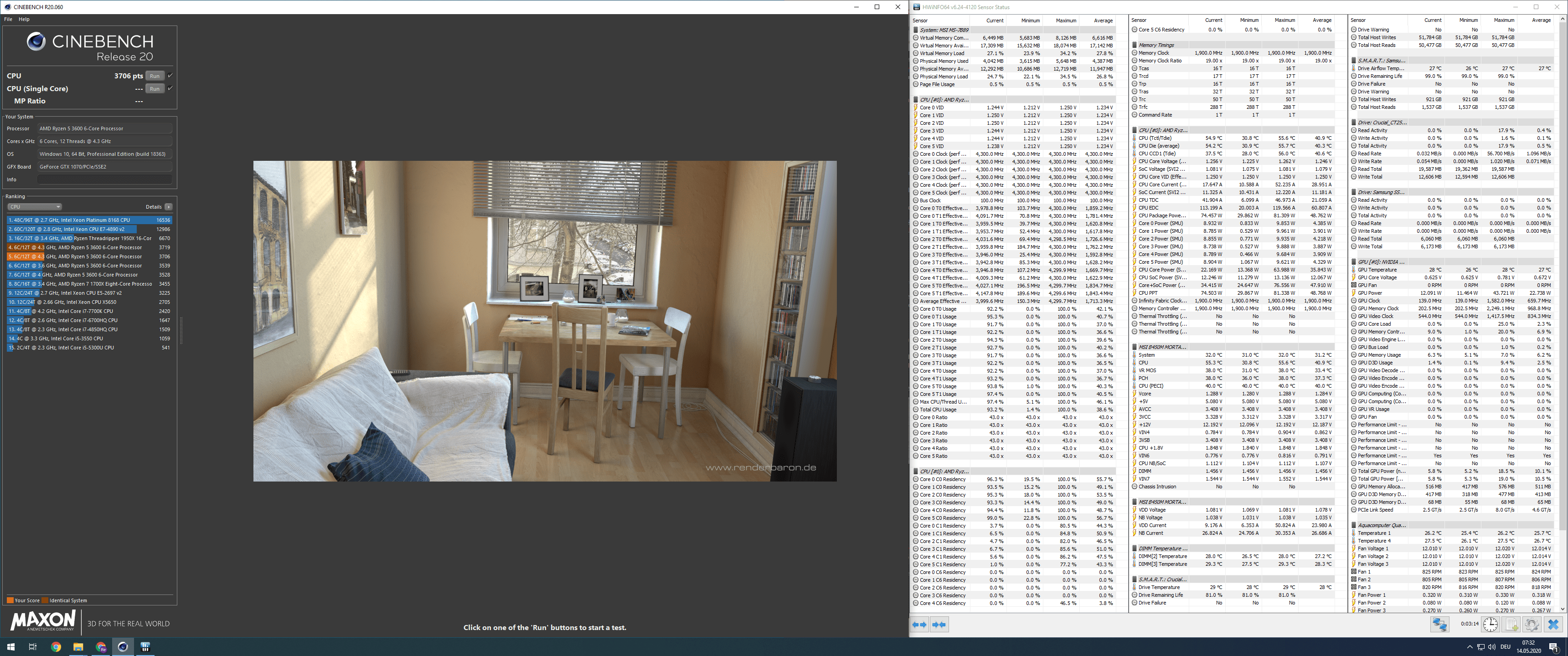Click the CPU Package Power sensor row
Viewport: 1568px width, 656px height.
click(x=1233, y=215)
